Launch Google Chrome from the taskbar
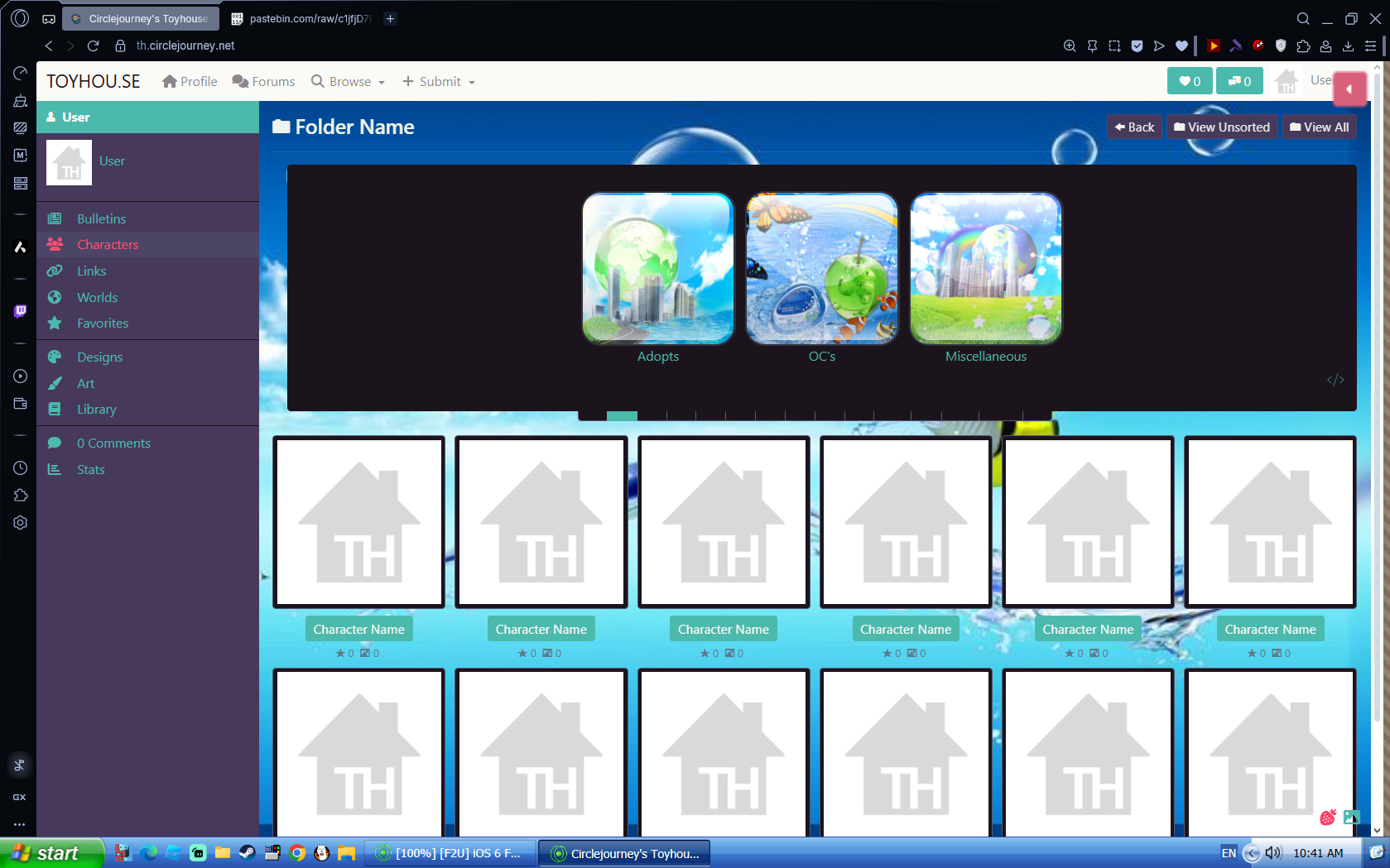Screen dimensions: 1390x868 297,853
